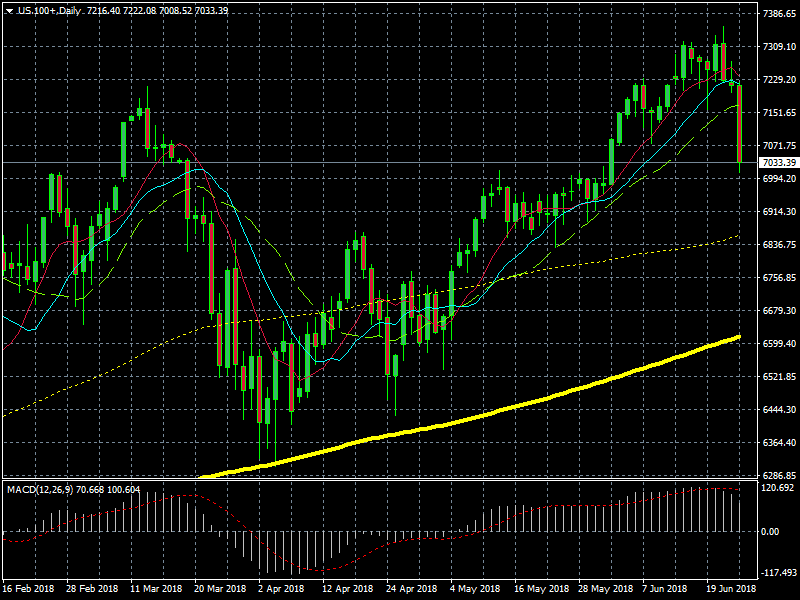Image resolution: width=800 pixels, height=600 pixels.
Task: Click the current price tag 7033.39
Action: click(x=778, y=162)
